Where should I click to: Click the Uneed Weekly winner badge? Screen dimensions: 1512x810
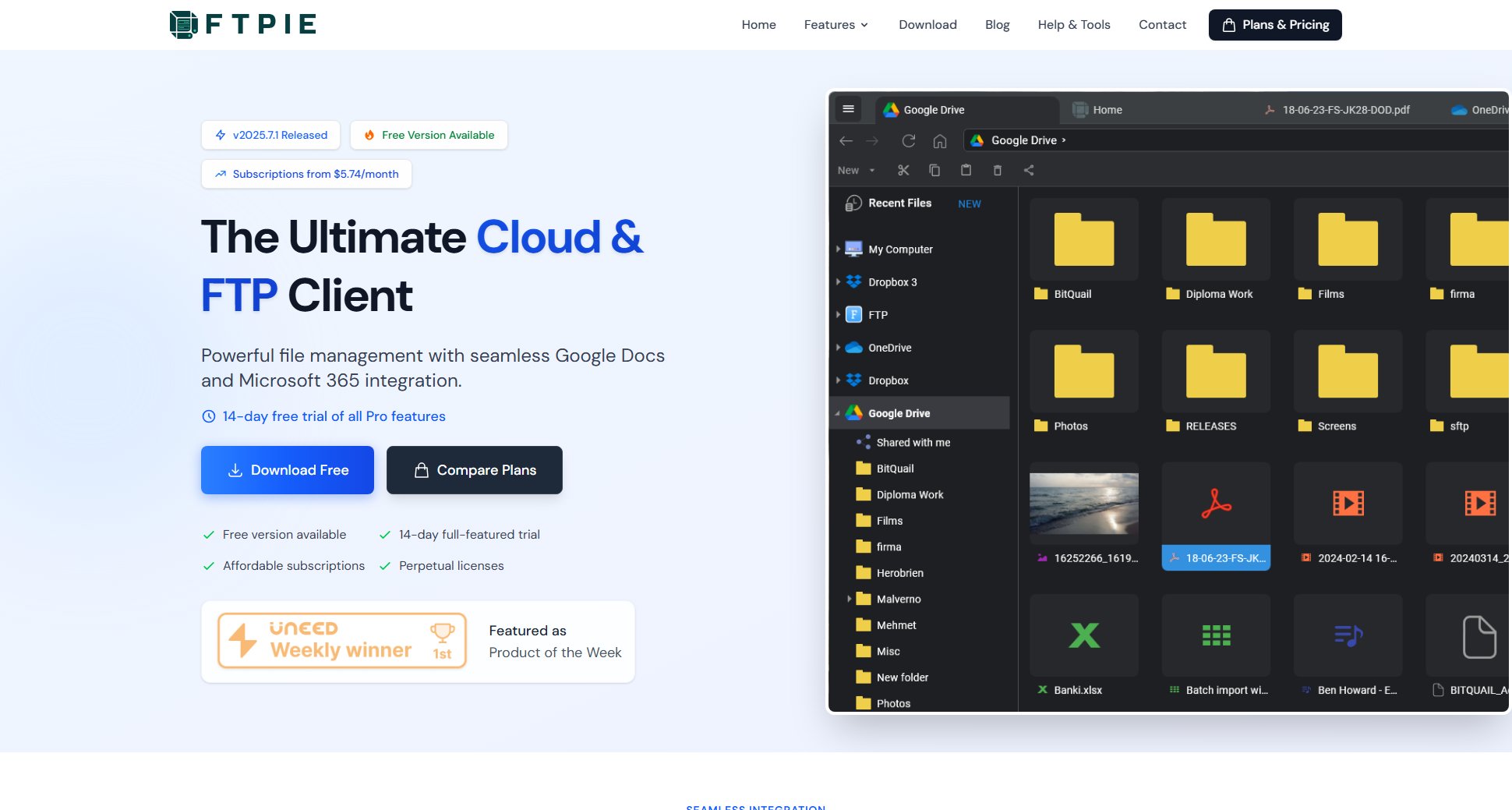pyautogui.click(x=342, y=641)
